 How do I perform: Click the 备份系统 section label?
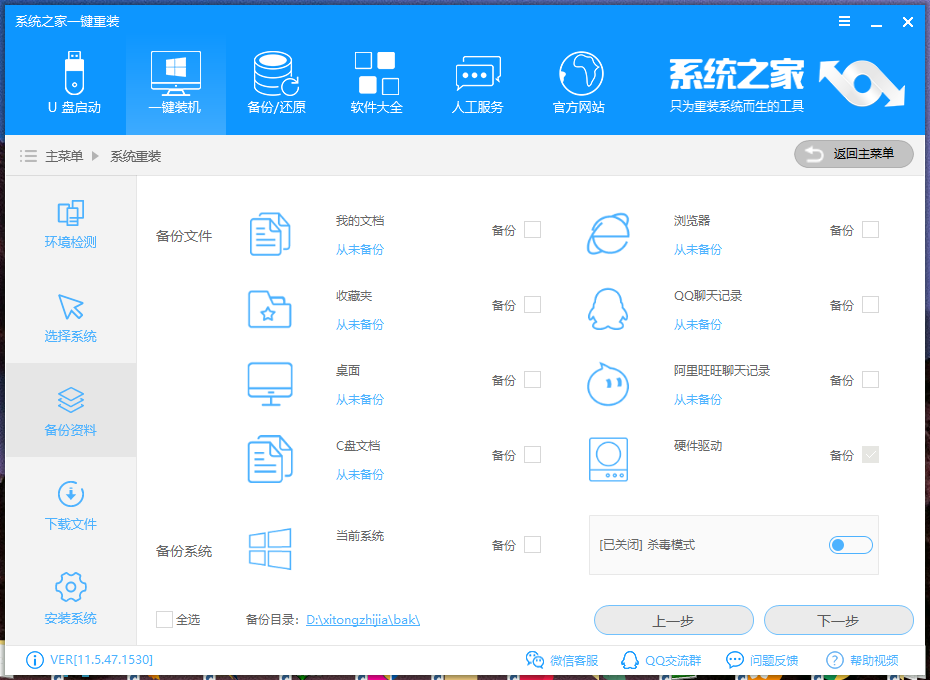[184, 551]
